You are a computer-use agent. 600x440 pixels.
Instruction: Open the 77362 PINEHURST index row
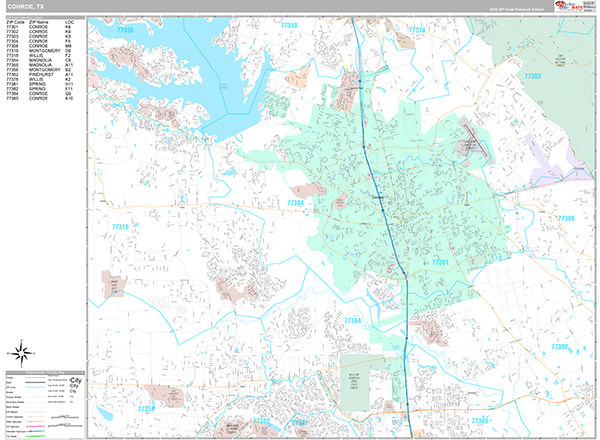[x=42, y=74]
